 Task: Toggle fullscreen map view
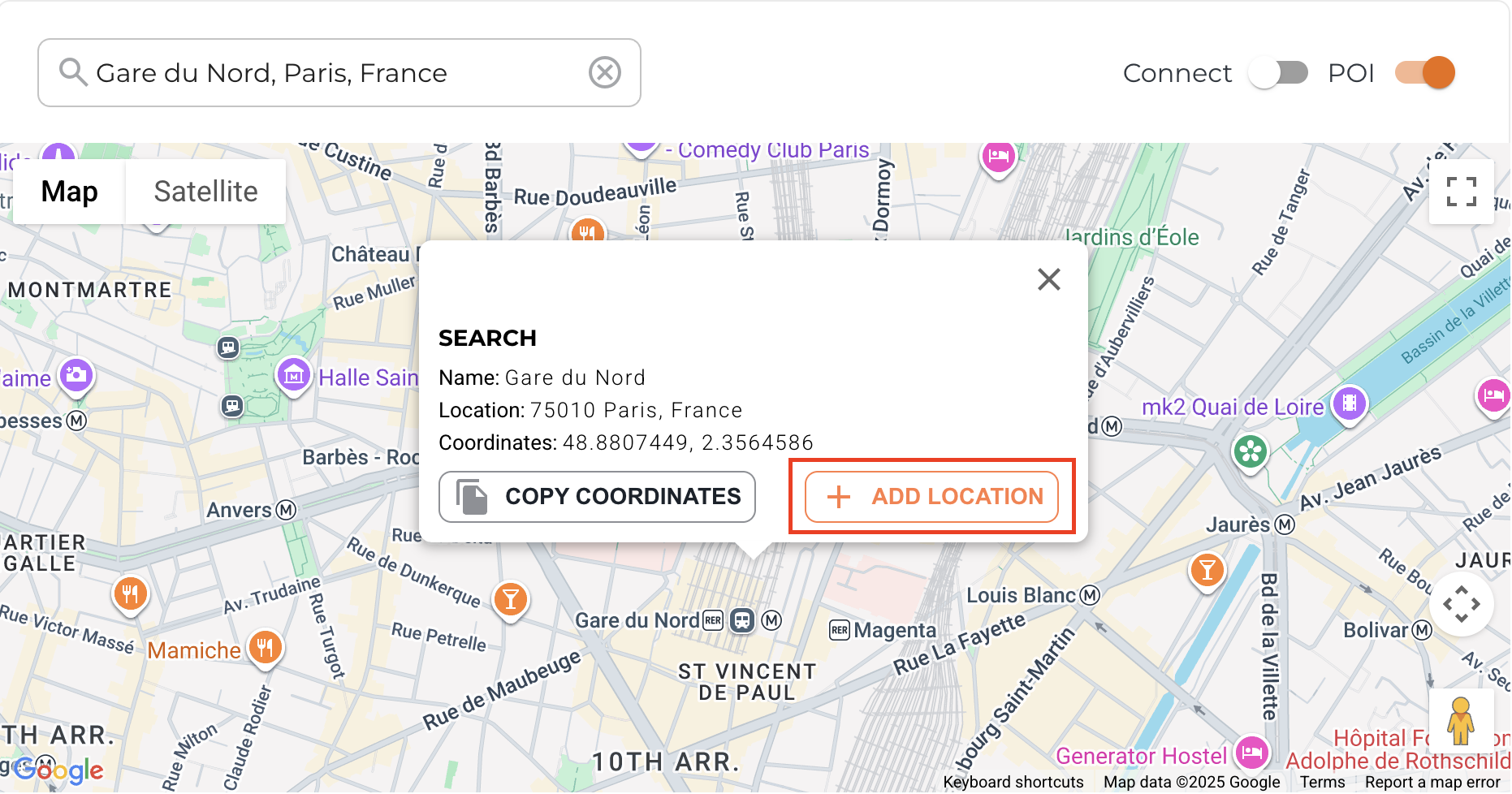[x=1461, y=192]
